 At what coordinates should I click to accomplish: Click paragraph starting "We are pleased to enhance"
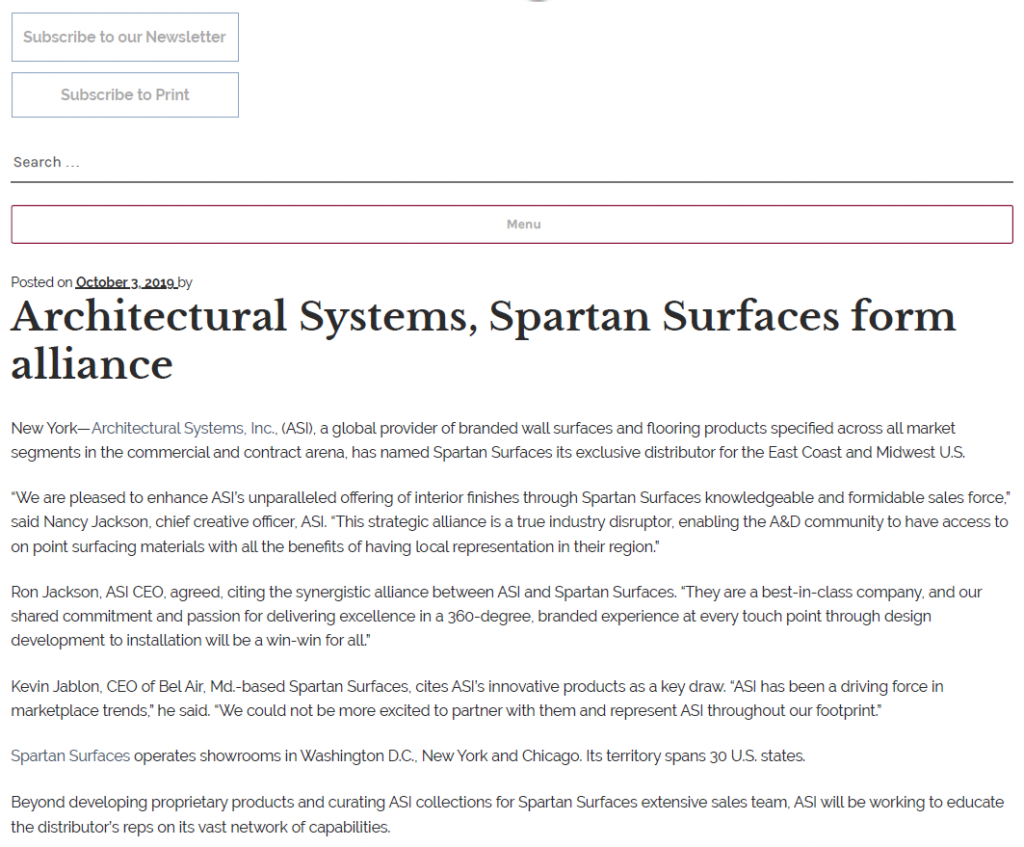[x=511, y=522]
